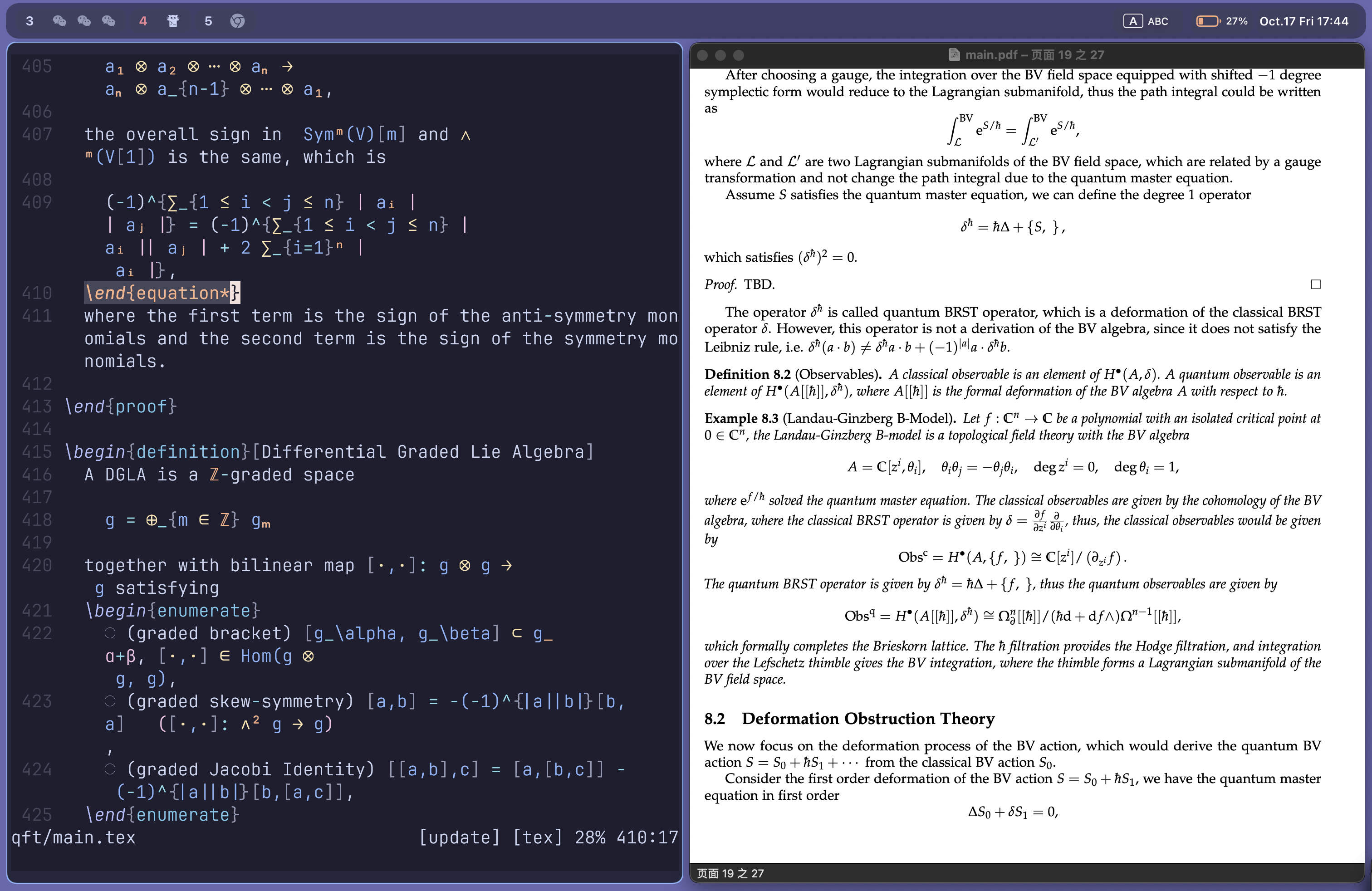Click the line number 415 in gutter

click(37, 452)
